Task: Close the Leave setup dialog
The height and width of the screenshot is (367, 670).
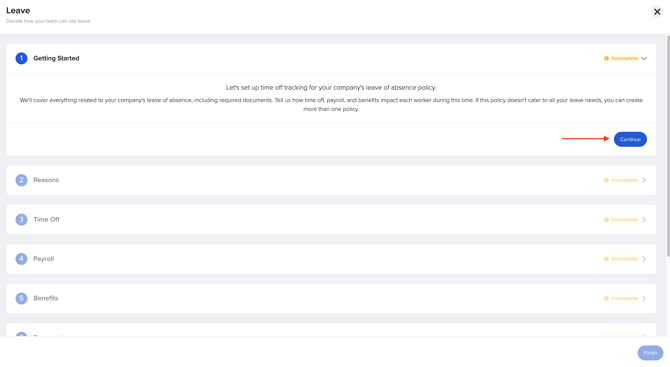Action: tap(657, 12)
